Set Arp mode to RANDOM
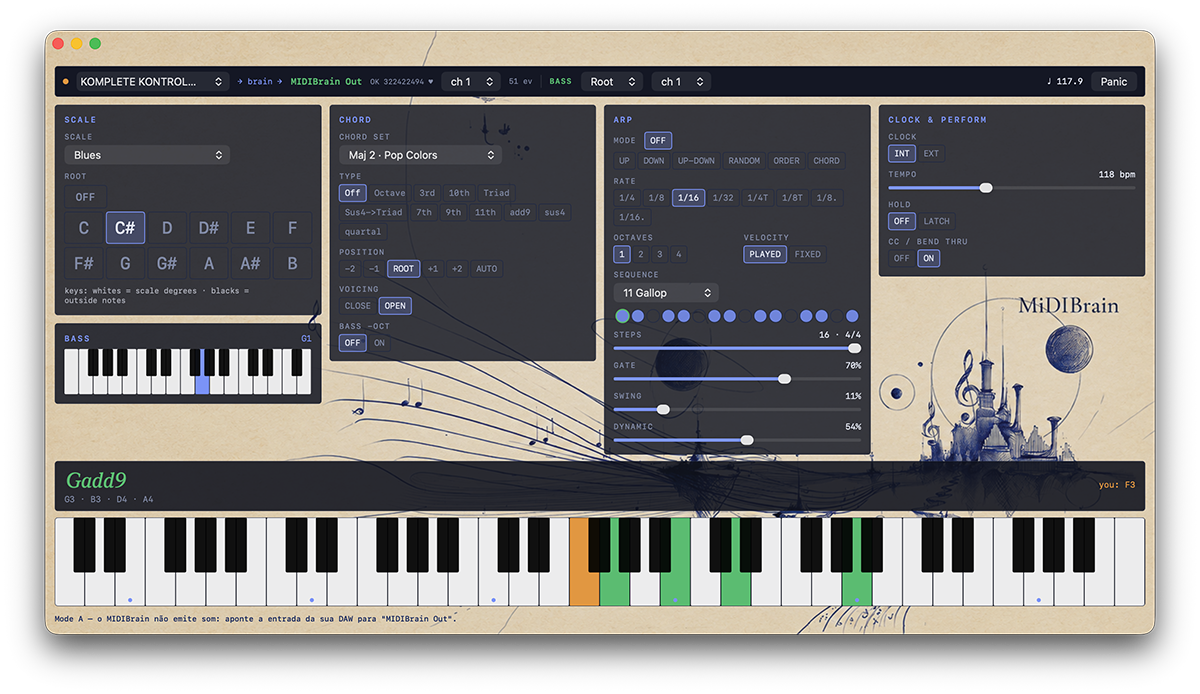The width and height of the screenshot is (1200, 694). click(x=744, y=160)
